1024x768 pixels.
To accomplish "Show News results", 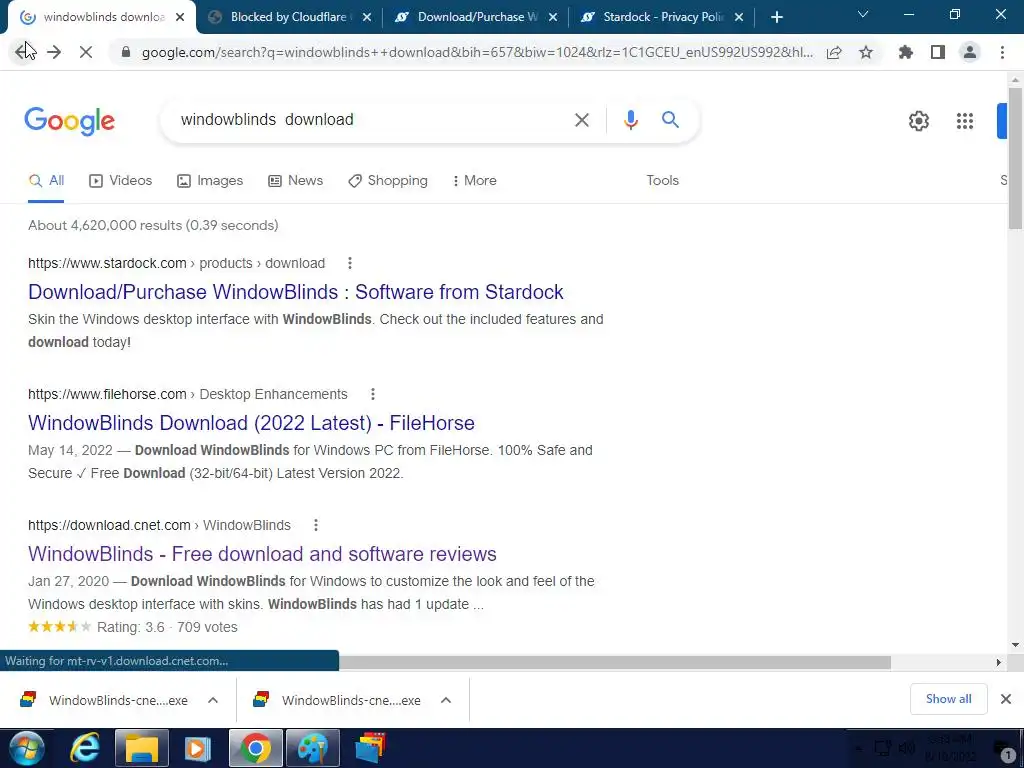I will pos(296,181).
